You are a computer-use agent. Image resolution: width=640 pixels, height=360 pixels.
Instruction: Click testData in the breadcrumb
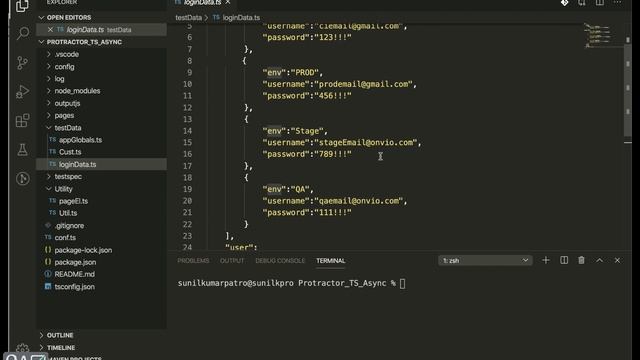click(189, 18)
